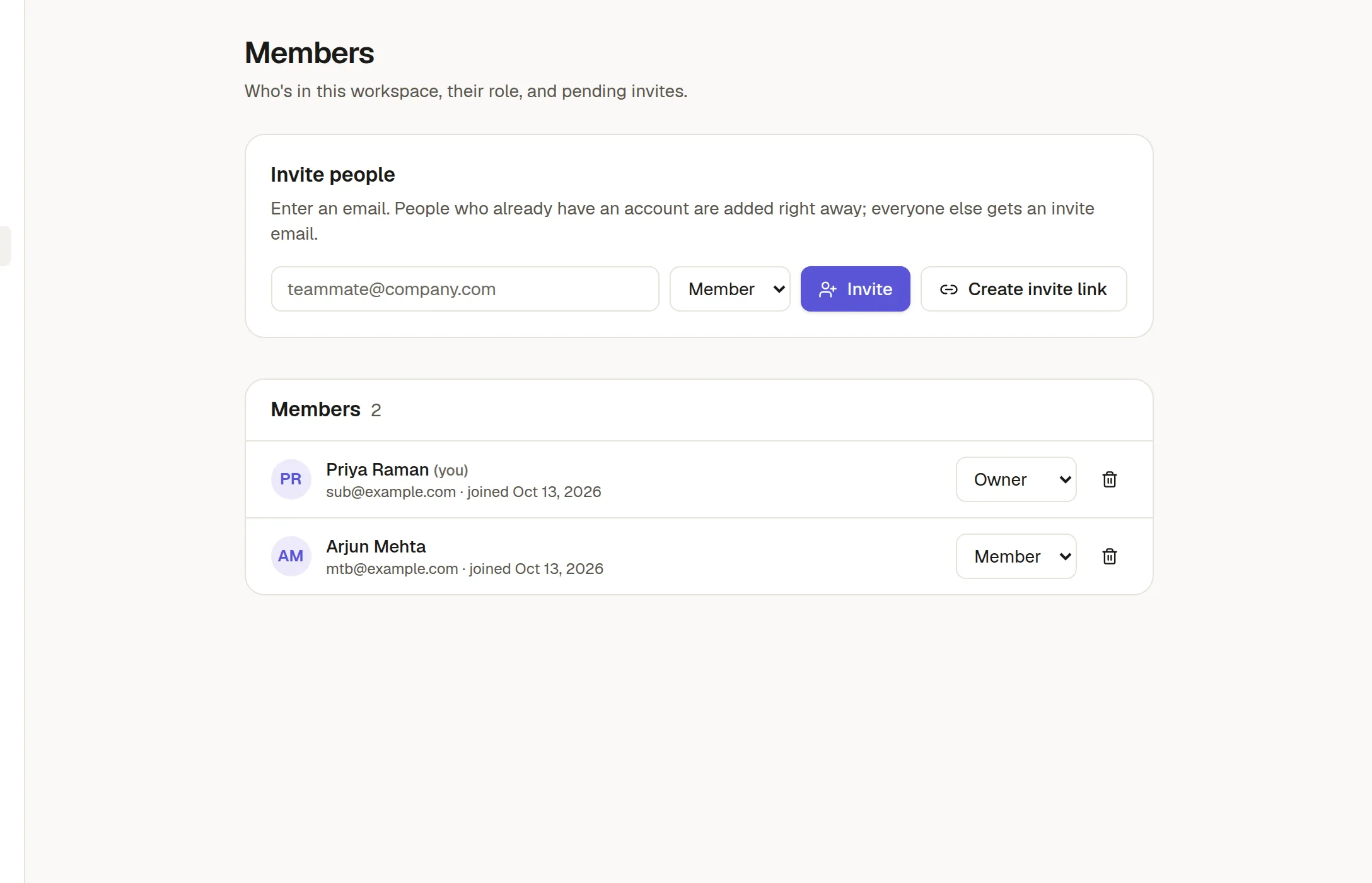
Task: Create an invite link
Action: click(1023, 289)
